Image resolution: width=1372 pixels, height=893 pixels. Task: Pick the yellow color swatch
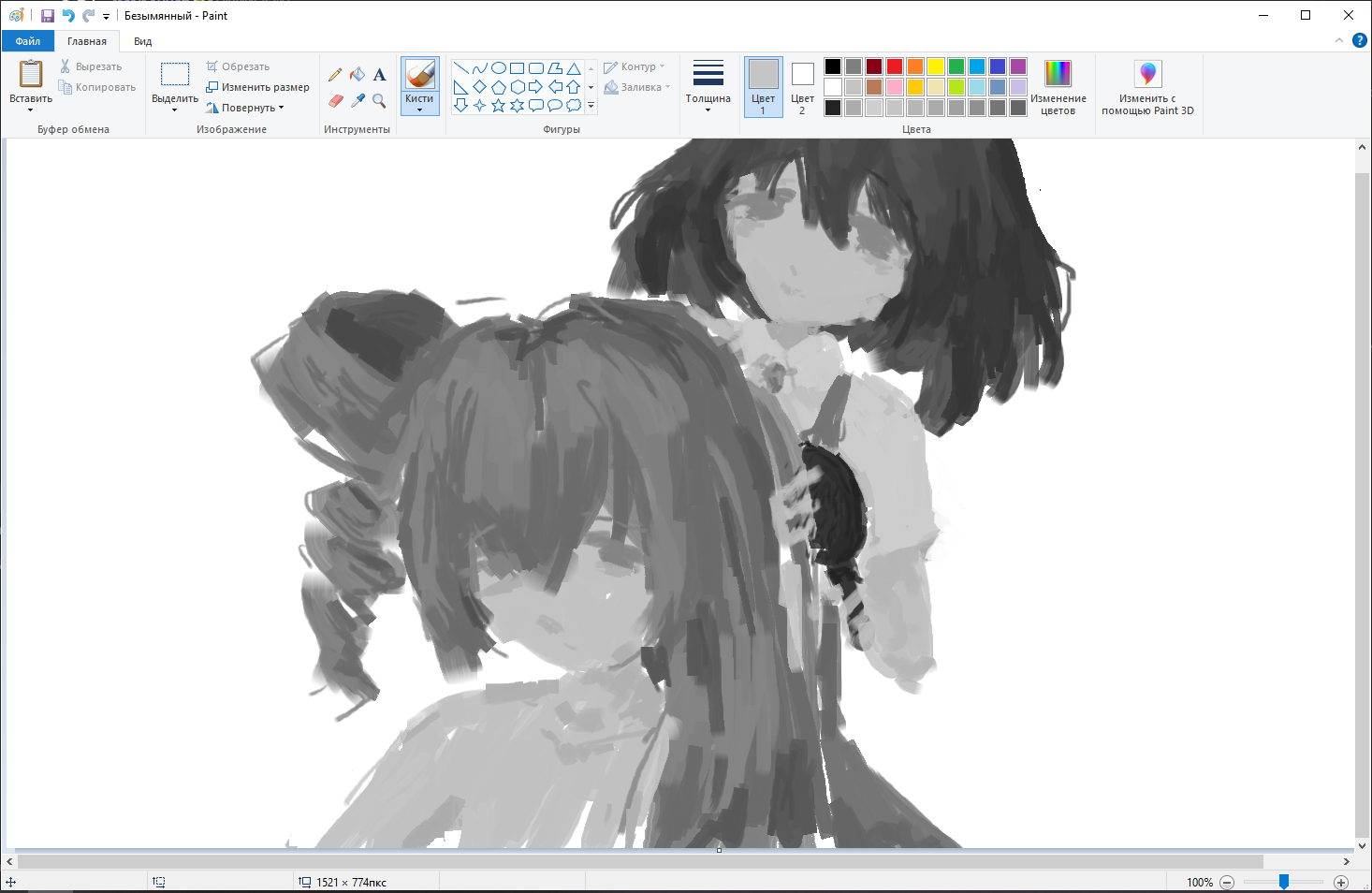tap(936, 66)
